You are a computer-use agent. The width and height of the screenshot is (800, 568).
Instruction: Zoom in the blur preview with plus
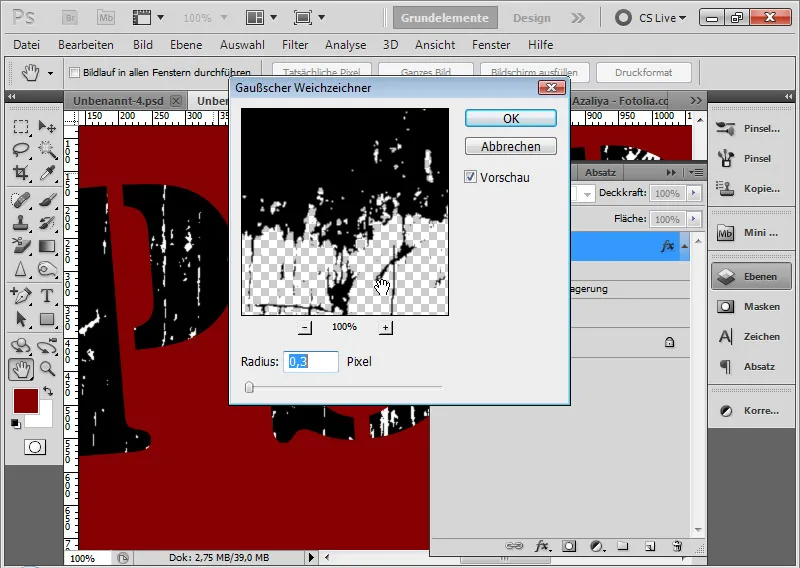pos(386,328)
